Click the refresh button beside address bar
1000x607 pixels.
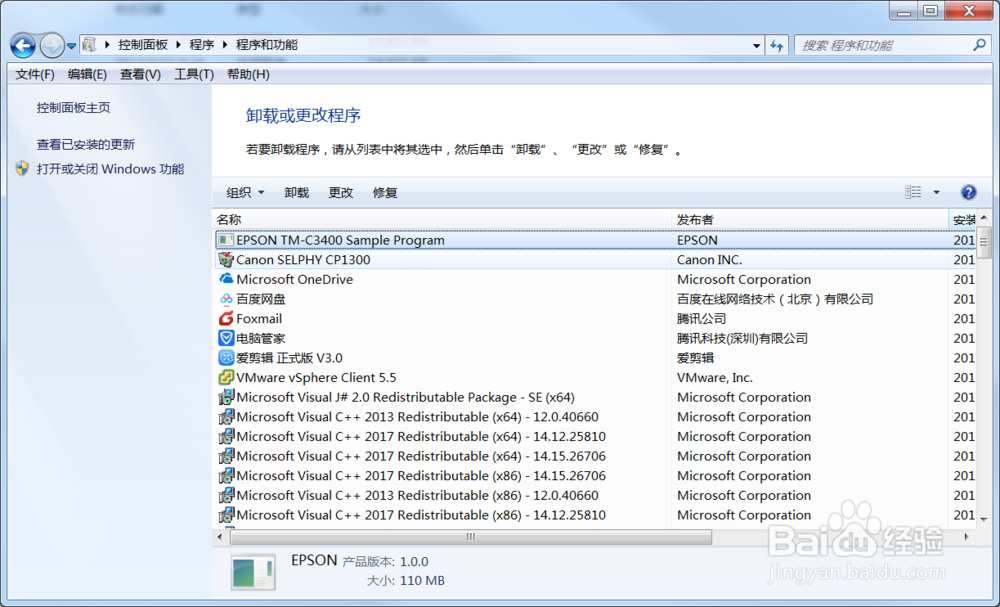[x=776, y=45]
